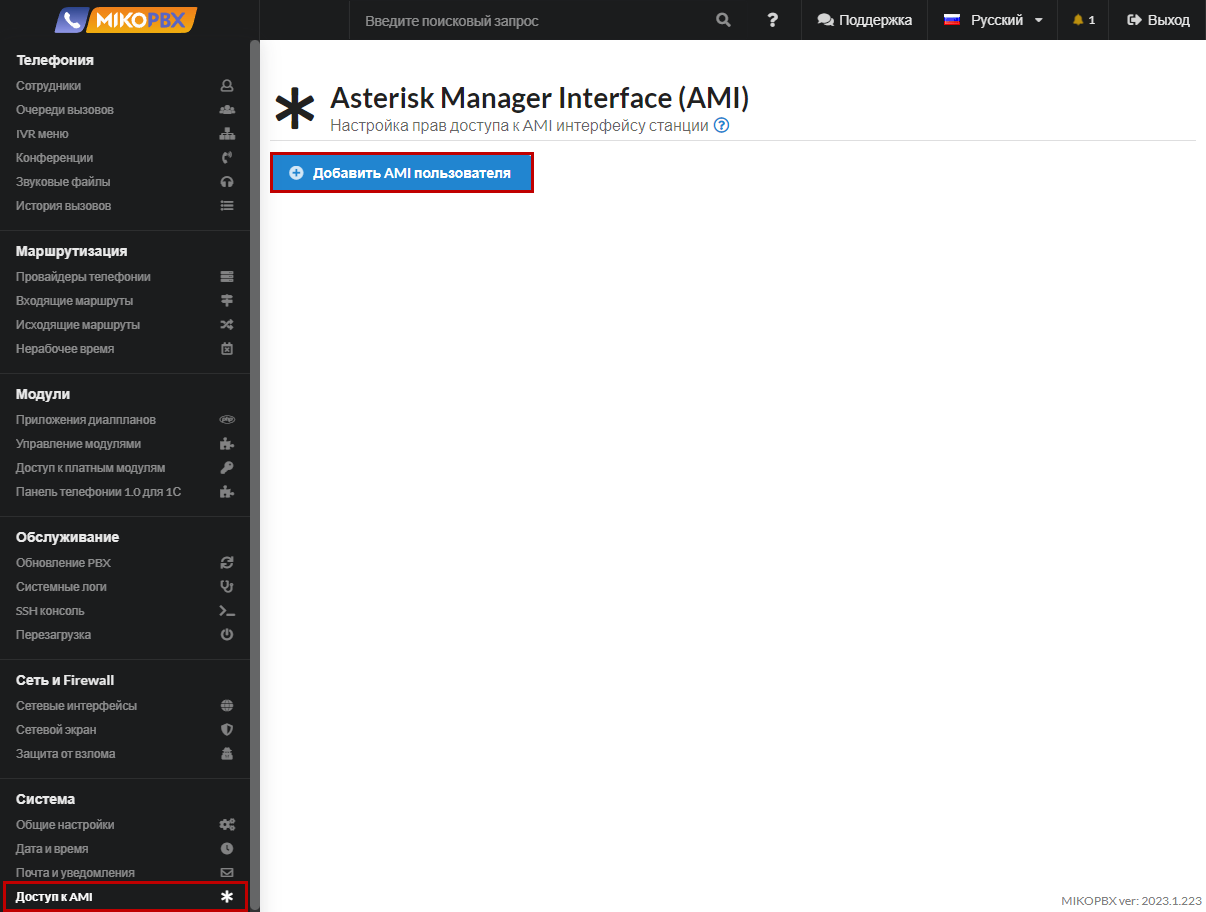Screen dimensions: 1206x912
Task: Click the reboot power icon in sidebar
Action: [x=227, y=635]
